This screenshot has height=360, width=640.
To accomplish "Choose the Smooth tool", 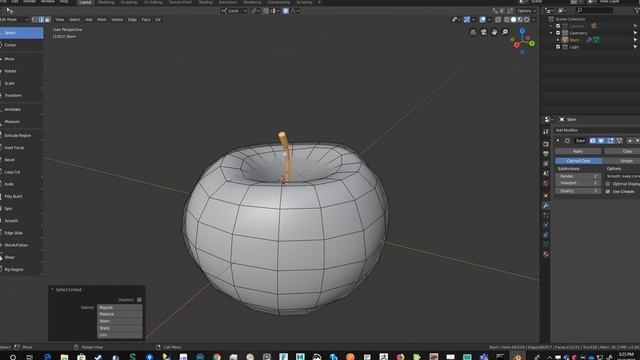I will (21, 221).
